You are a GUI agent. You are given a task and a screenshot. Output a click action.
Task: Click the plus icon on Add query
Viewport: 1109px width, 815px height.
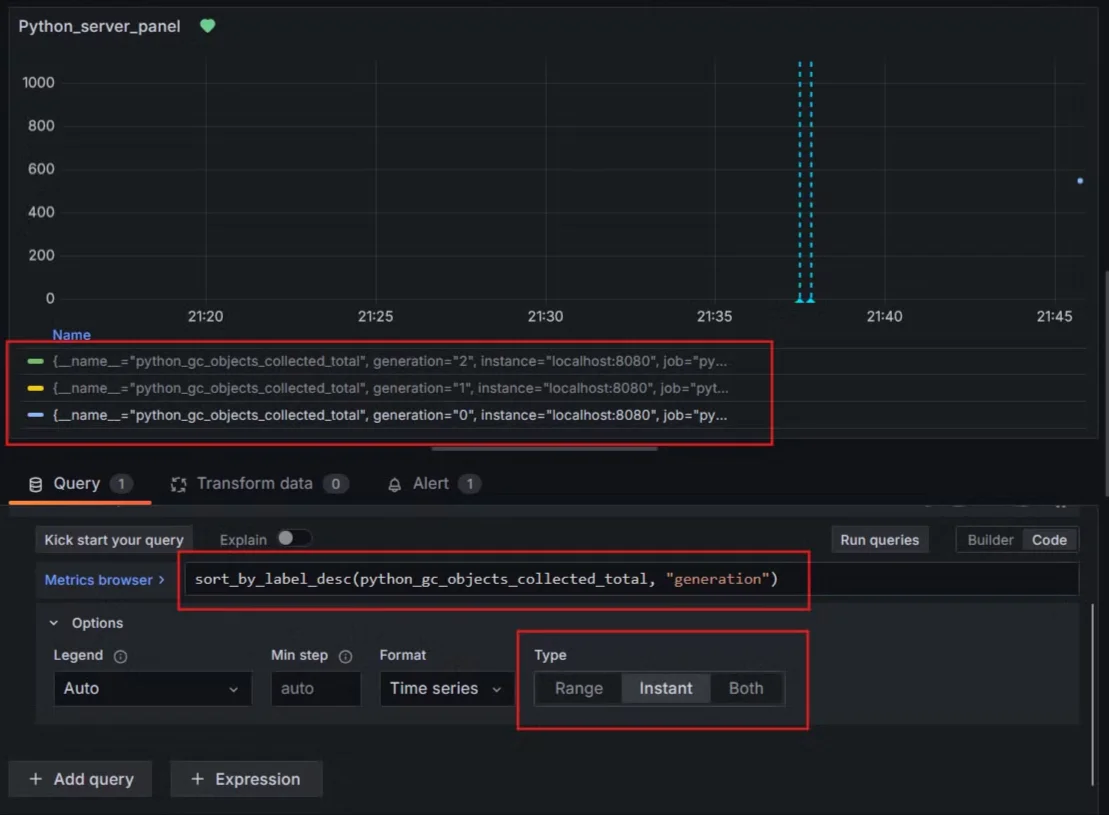tap(35, 779)
